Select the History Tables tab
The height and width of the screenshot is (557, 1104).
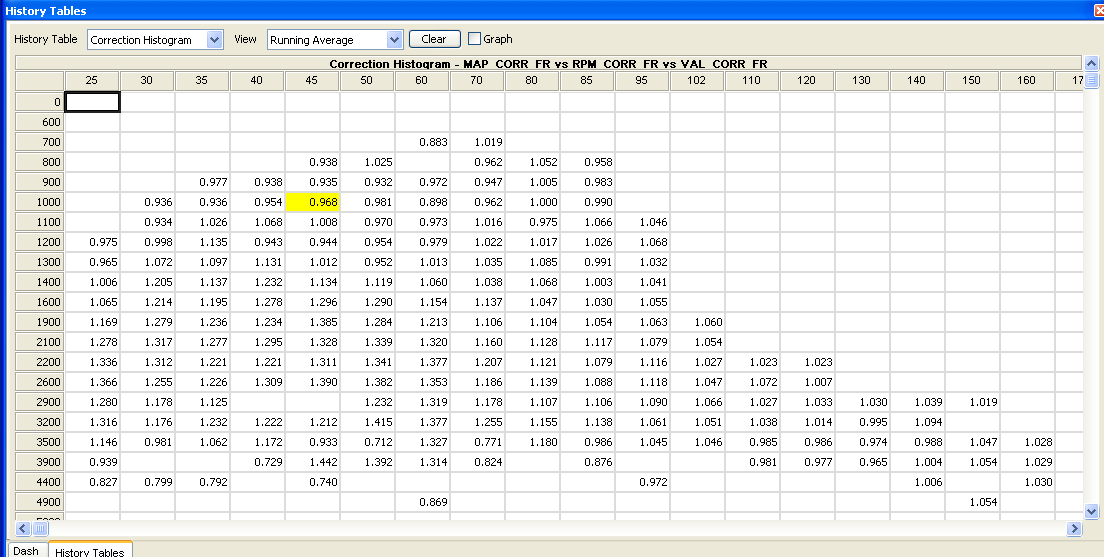[89, 551]
